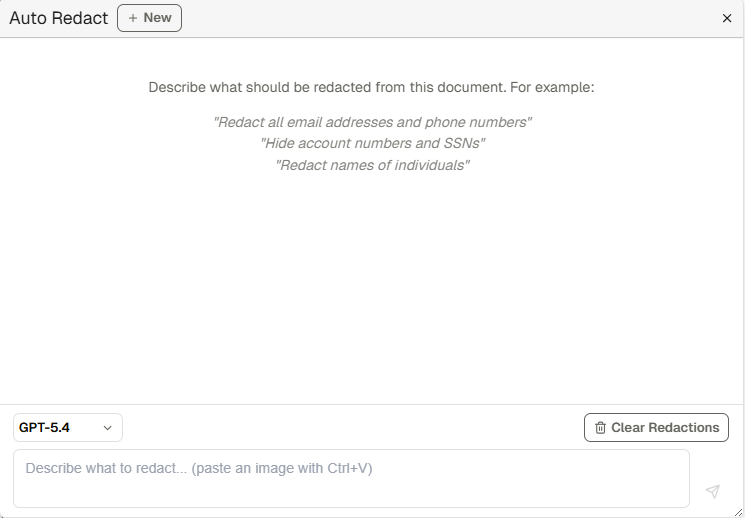Click the "Hide account numbers and SSNs" example

[372, 143]
